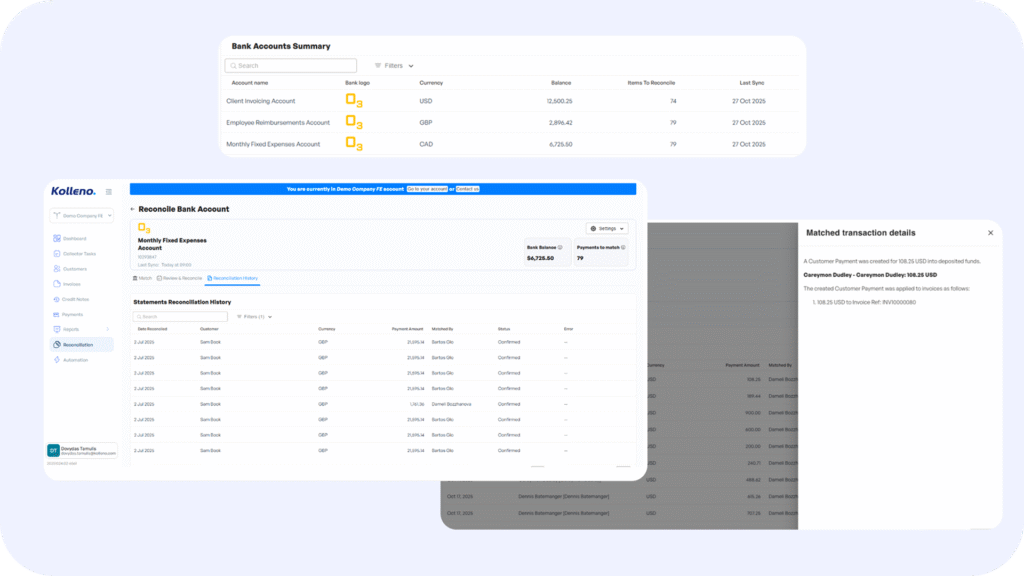Image resolution: width=1024 pixels, height=576 pixels.
Task: Click bank logo of Client Invoicing Account
Action: pos(354,101)
